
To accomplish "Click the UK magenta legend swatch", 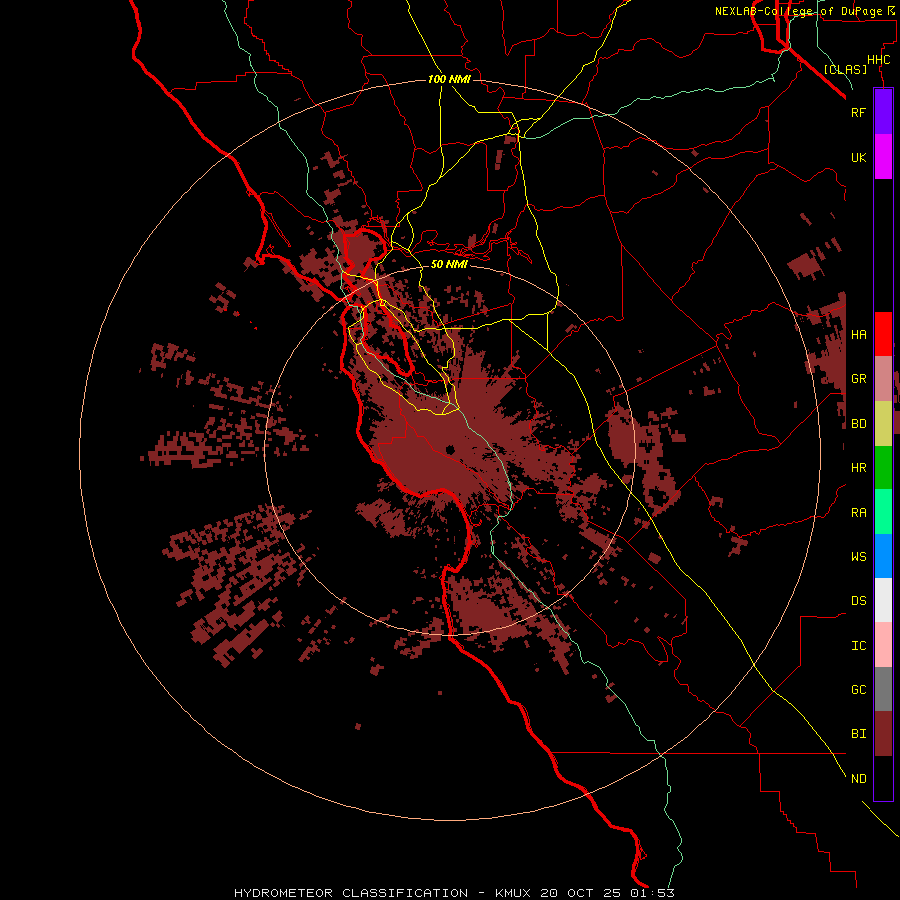I will 883,157.
